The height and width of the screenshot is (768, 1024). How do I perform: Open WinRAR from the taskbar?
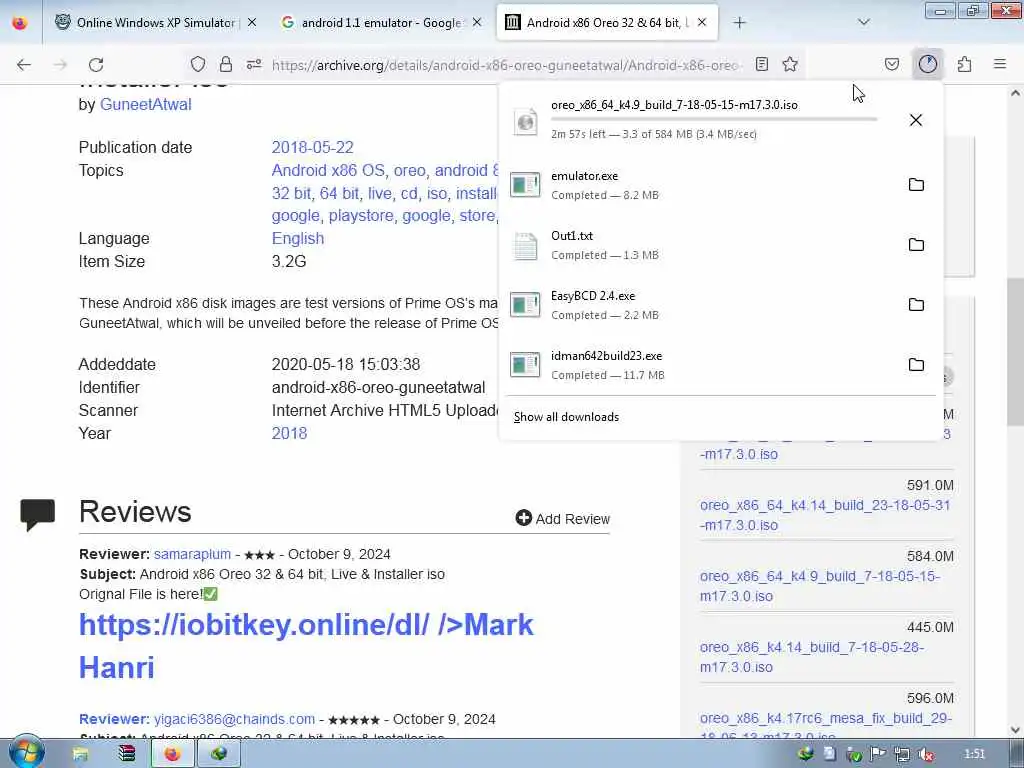[126, 754]
